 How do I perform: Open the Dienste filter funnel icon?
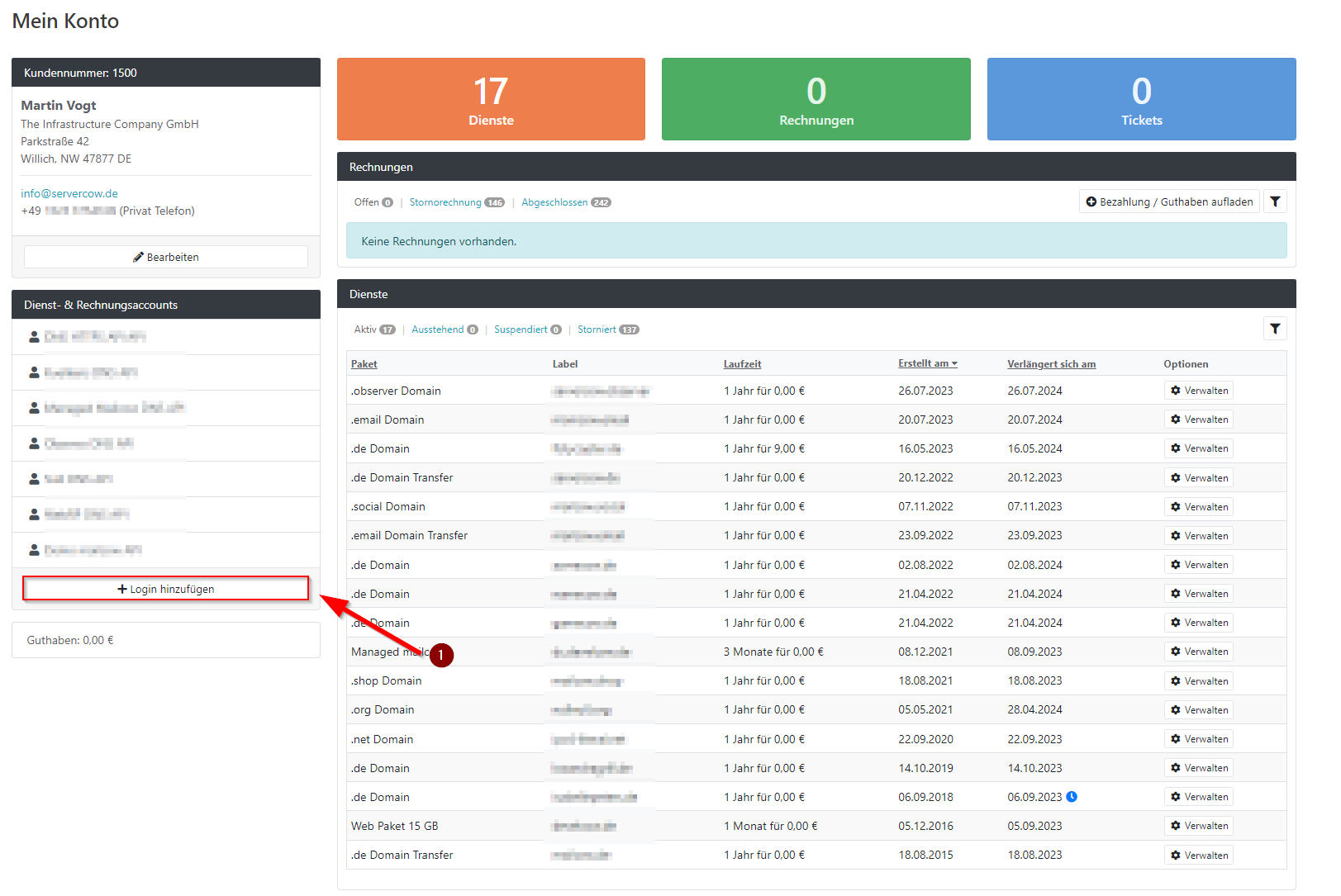pos(1276,329)
